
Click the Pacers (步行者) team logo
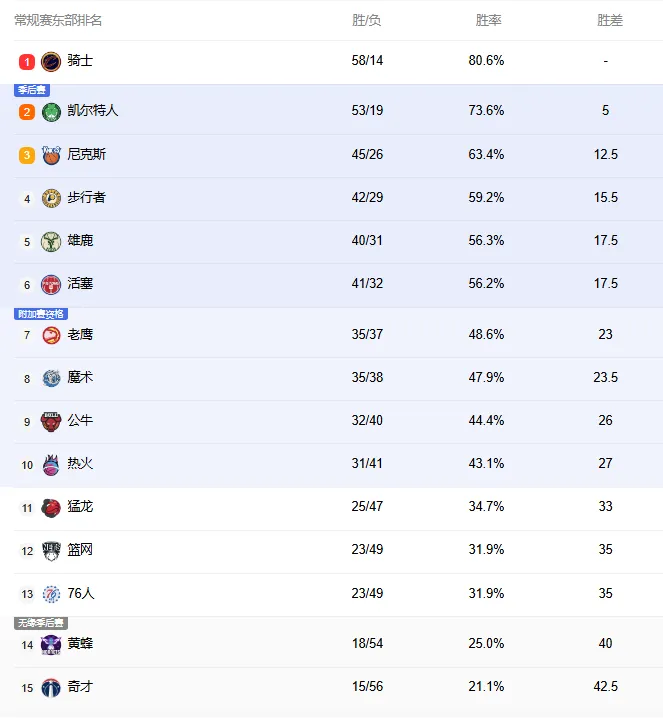coord(51,198)
